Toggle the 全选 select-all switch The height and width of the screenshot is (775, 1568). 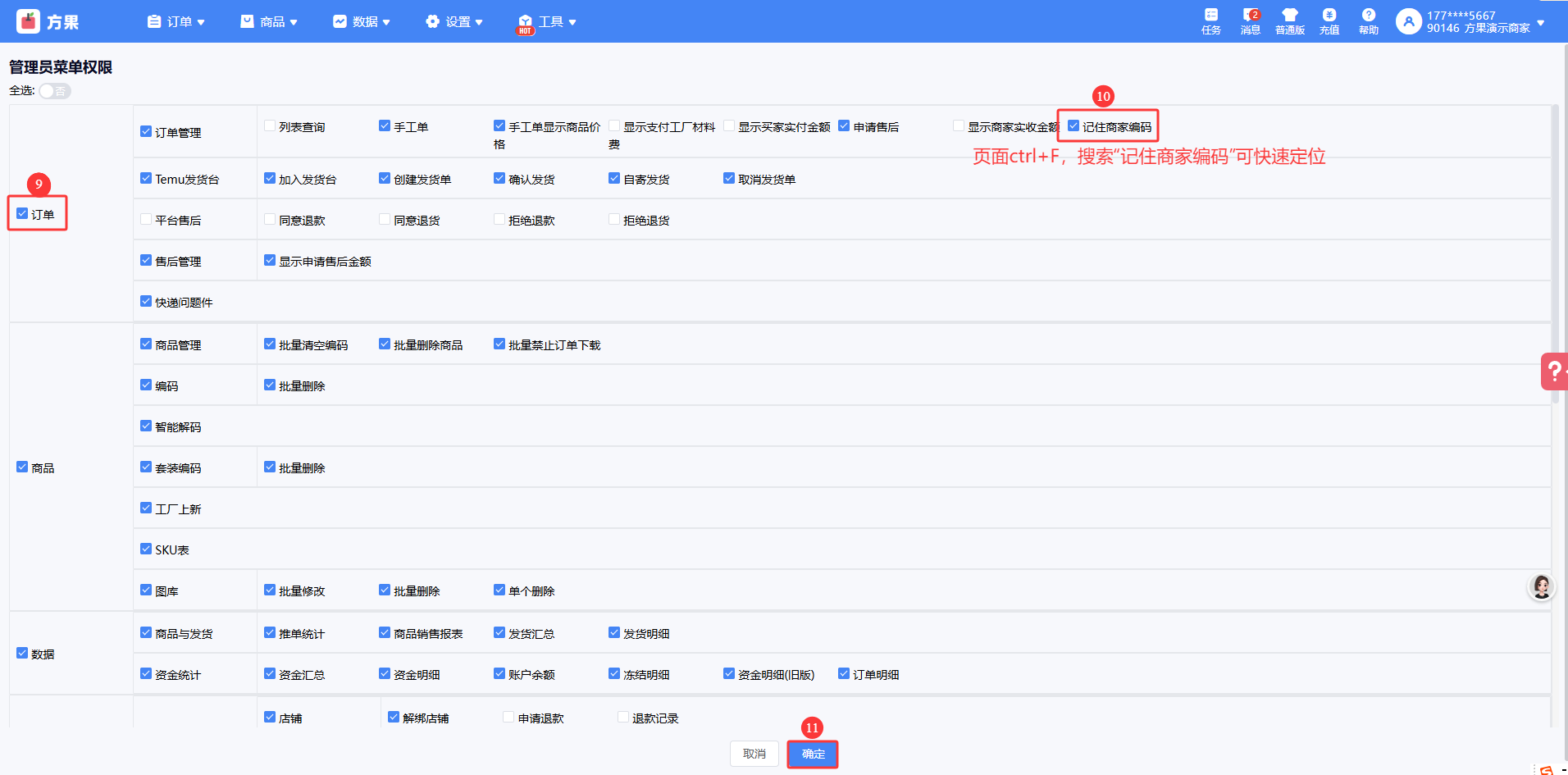[54, 91]
